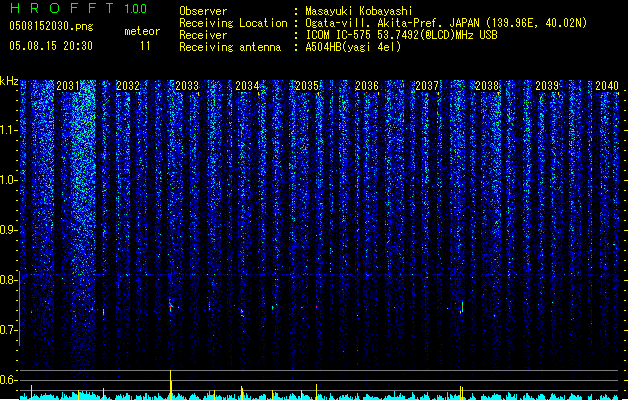Click the 2039 time marker

point(547,86)
